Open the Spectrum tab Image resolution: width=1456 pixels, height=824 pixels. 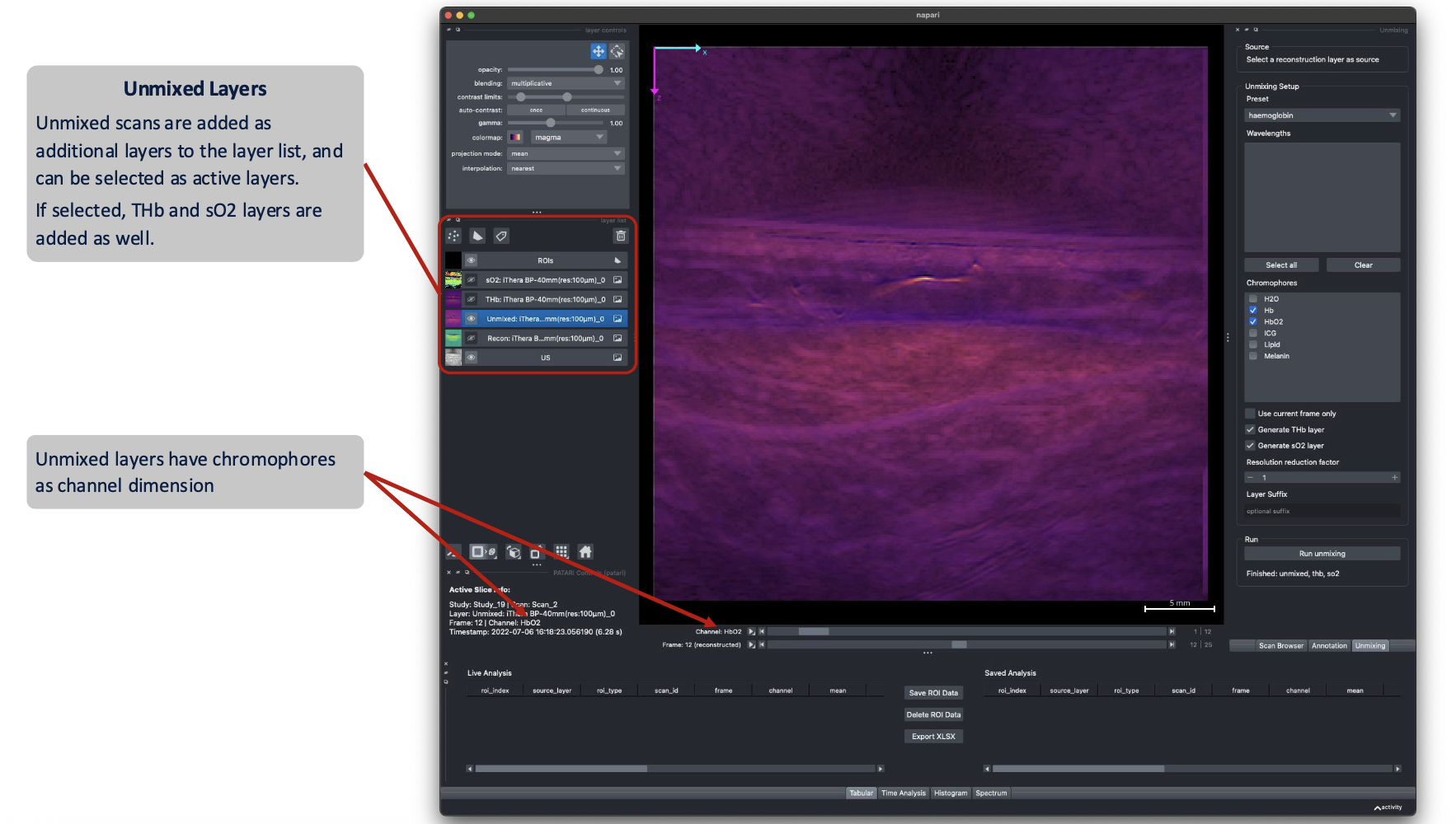(x=991, y=794)
